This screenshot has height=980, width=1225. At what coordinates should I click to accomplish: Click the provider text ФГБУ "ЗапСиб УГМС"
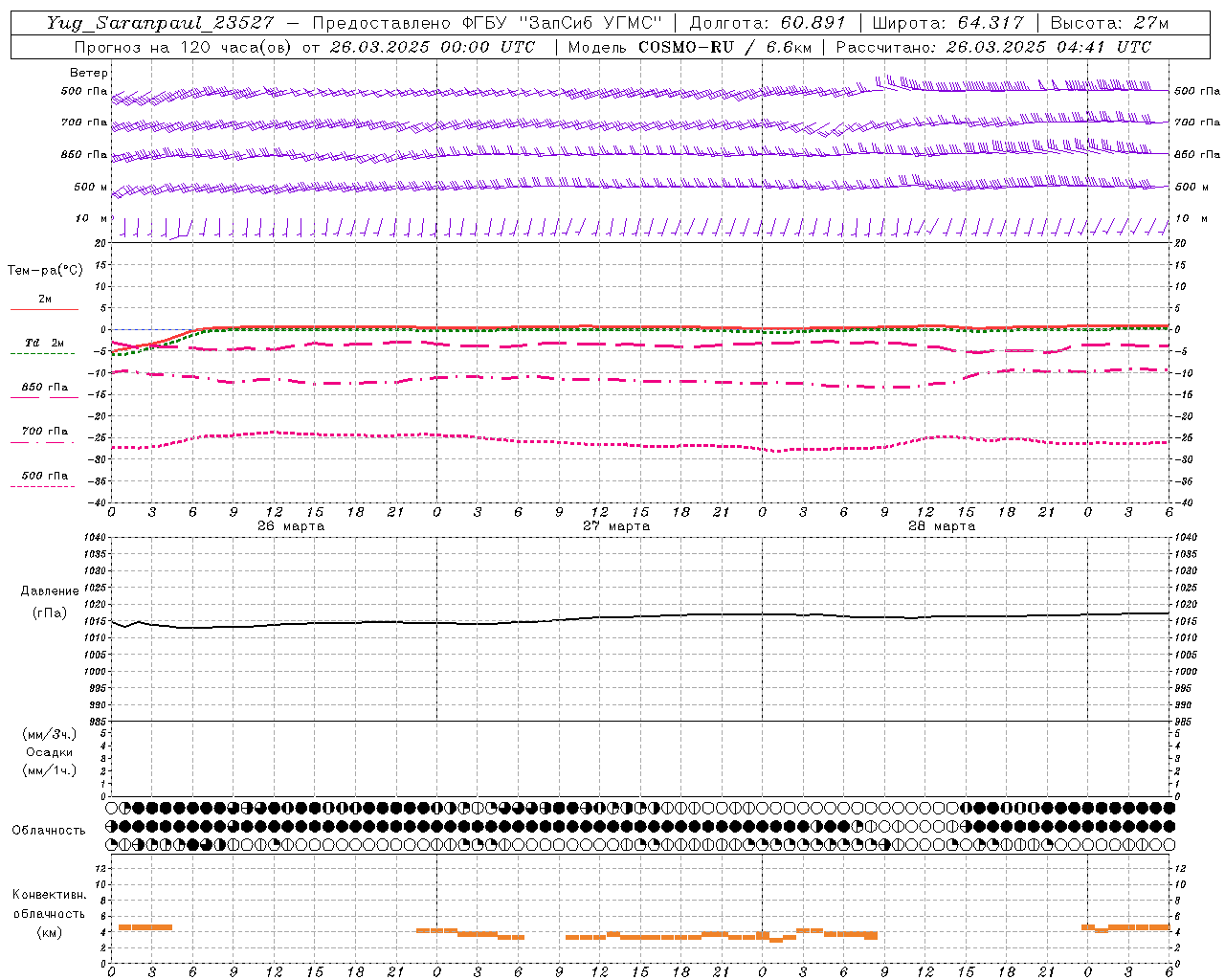pos(564,23)
